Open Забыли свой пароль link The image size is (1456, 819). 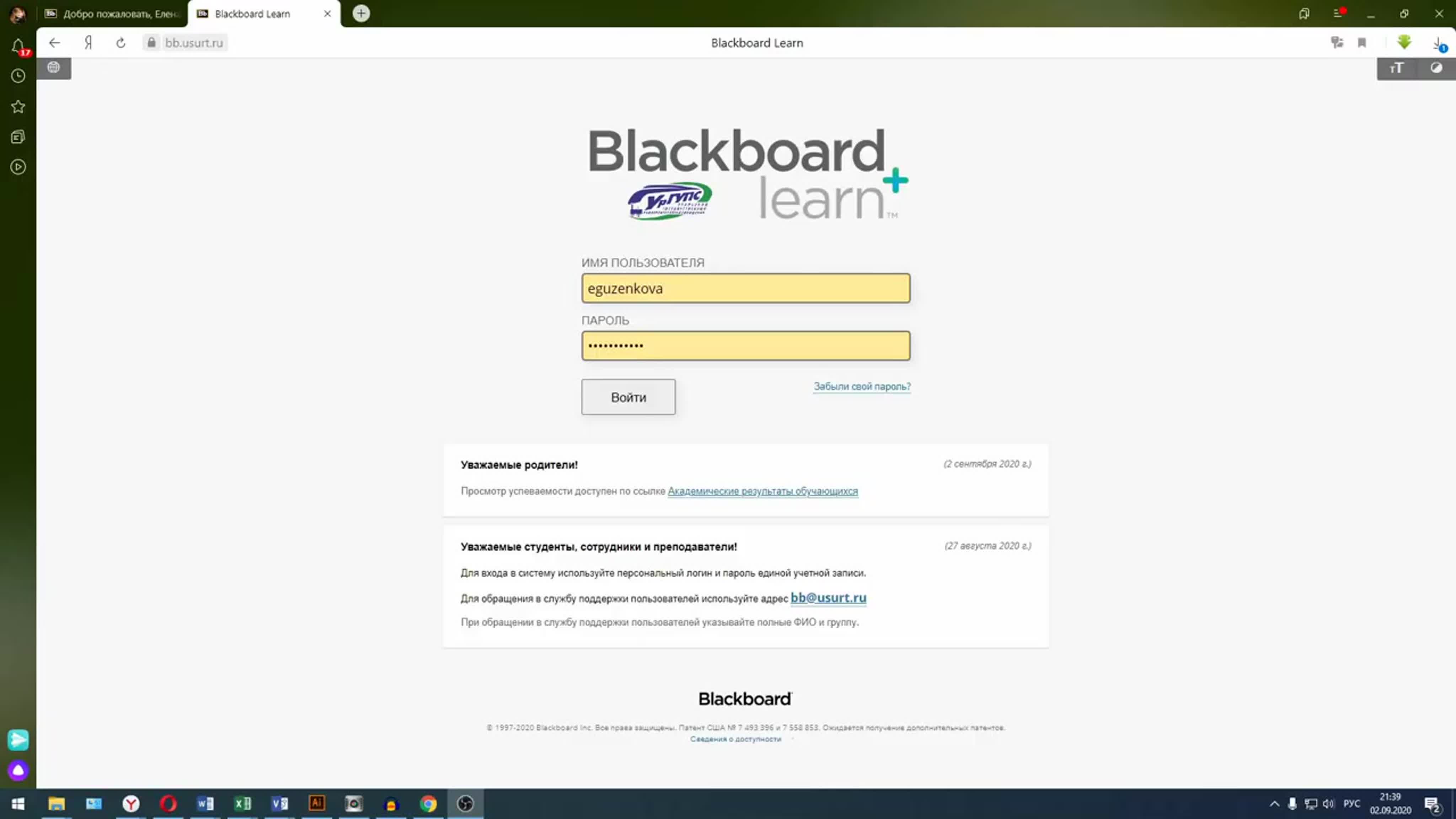coord(862,387)
